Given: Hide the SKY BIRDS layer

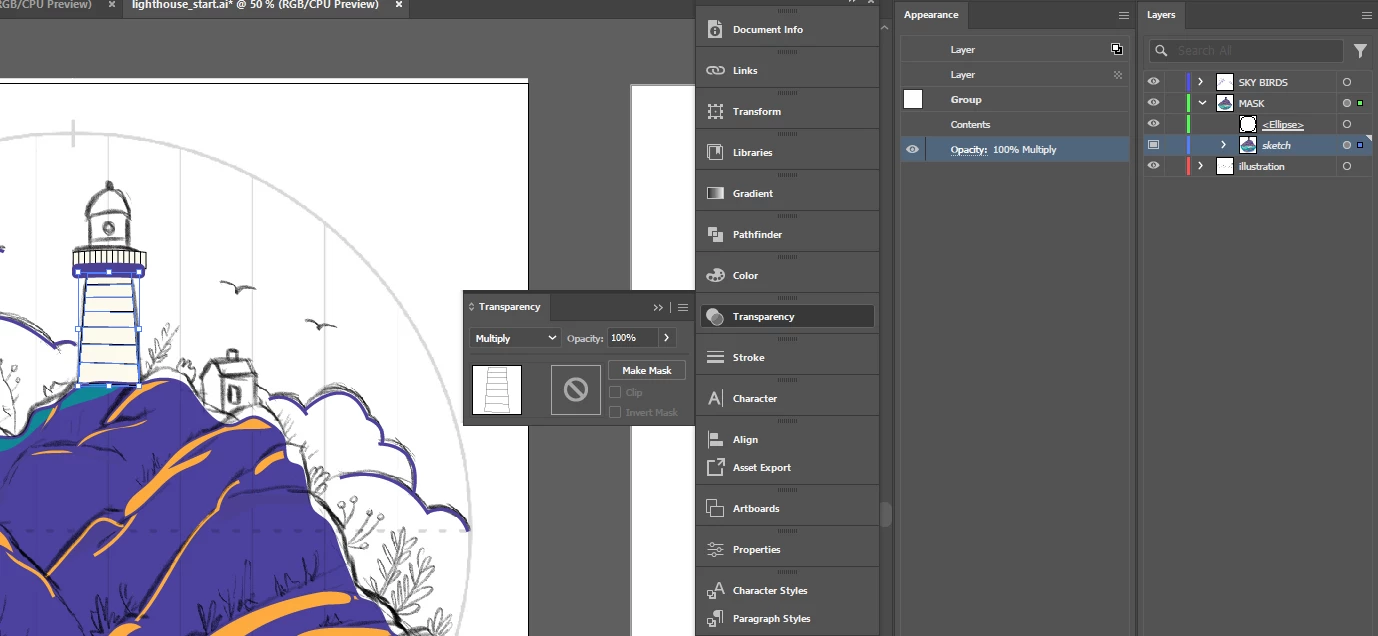Looking at the screenshot, I should [1154, 82].
